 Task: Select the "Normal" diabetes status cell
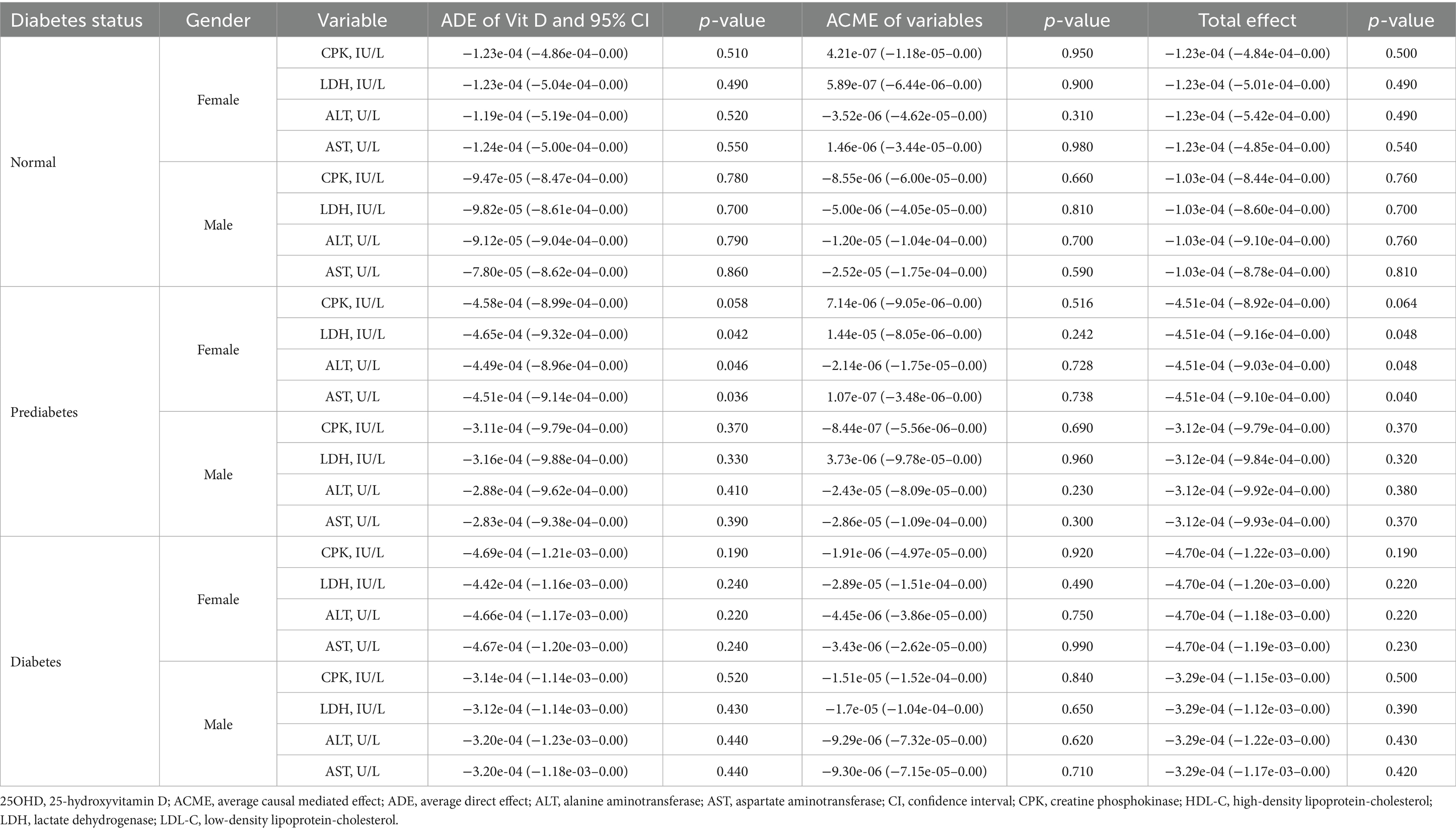pos(33,163)
